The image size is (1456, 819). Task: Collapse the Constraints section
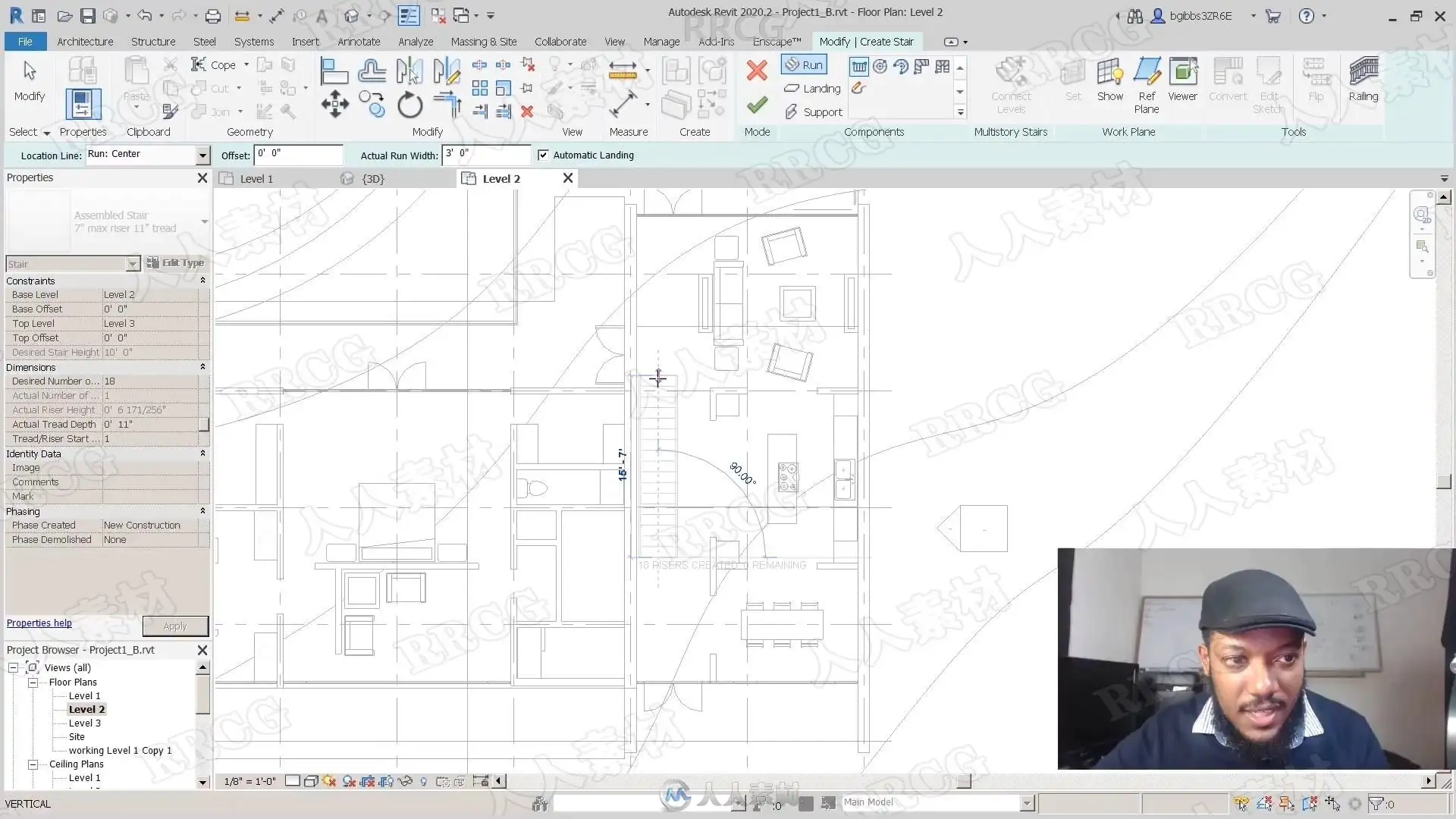coord(202,281)
